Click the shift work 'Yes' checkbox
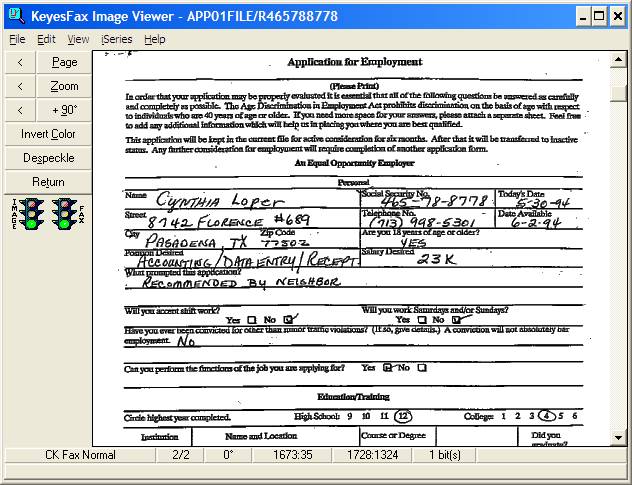 [252, 320]
